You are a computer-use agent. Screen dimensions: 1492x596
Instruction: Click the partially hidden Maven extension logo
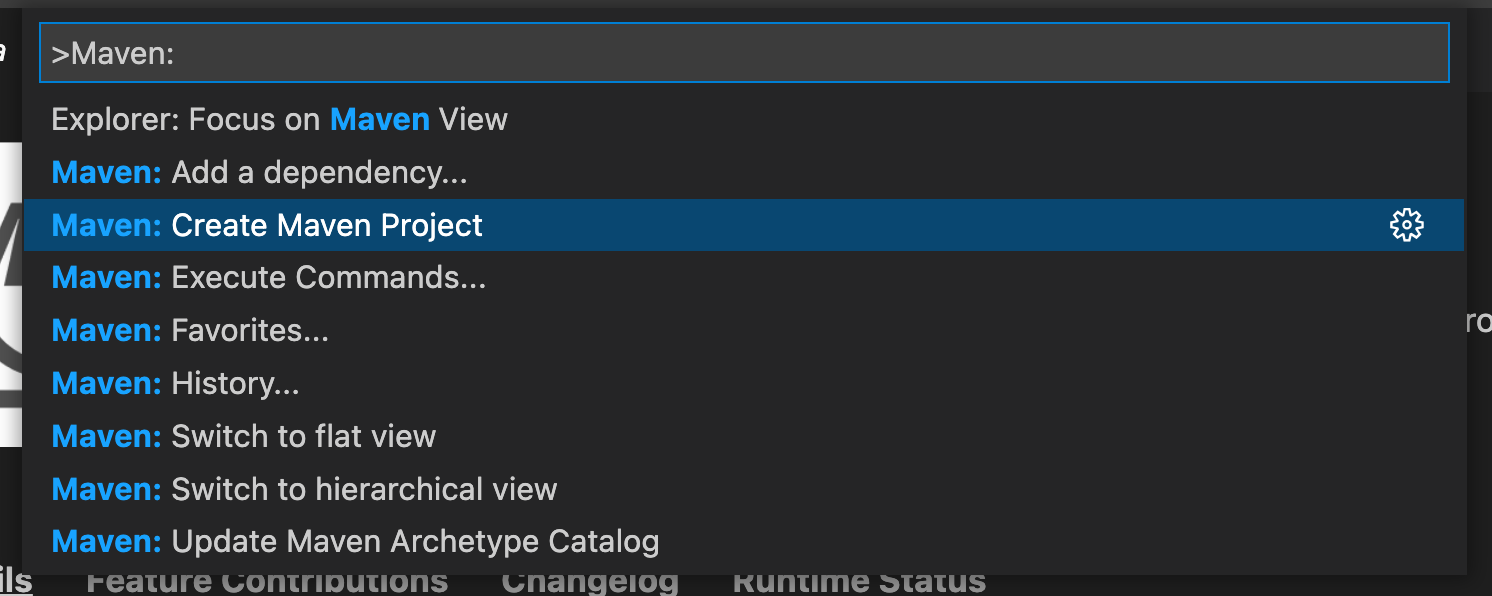coord(10,295)
